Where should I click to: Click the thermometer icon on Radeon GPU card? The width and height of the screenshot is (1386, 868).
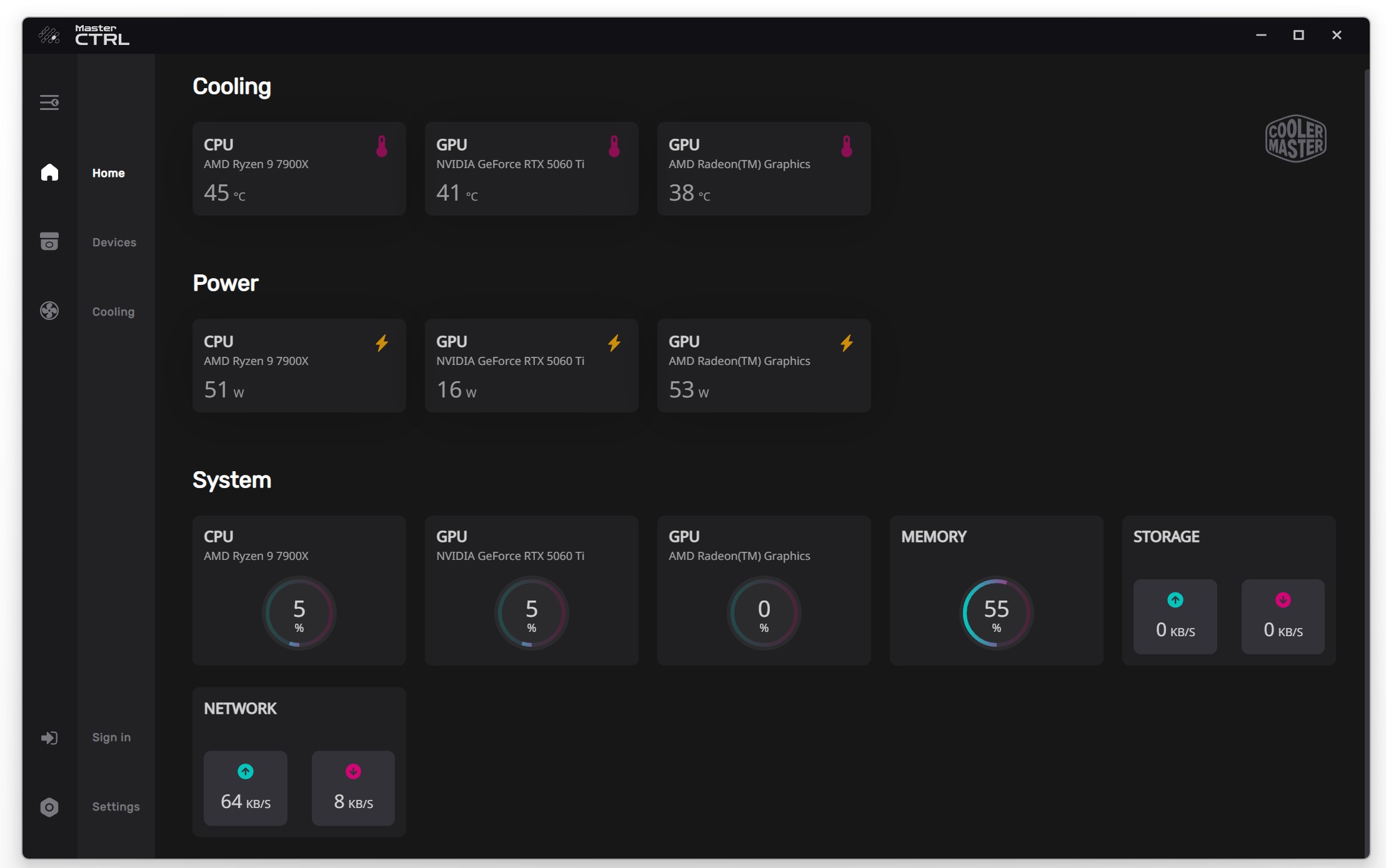coord(847,146)
